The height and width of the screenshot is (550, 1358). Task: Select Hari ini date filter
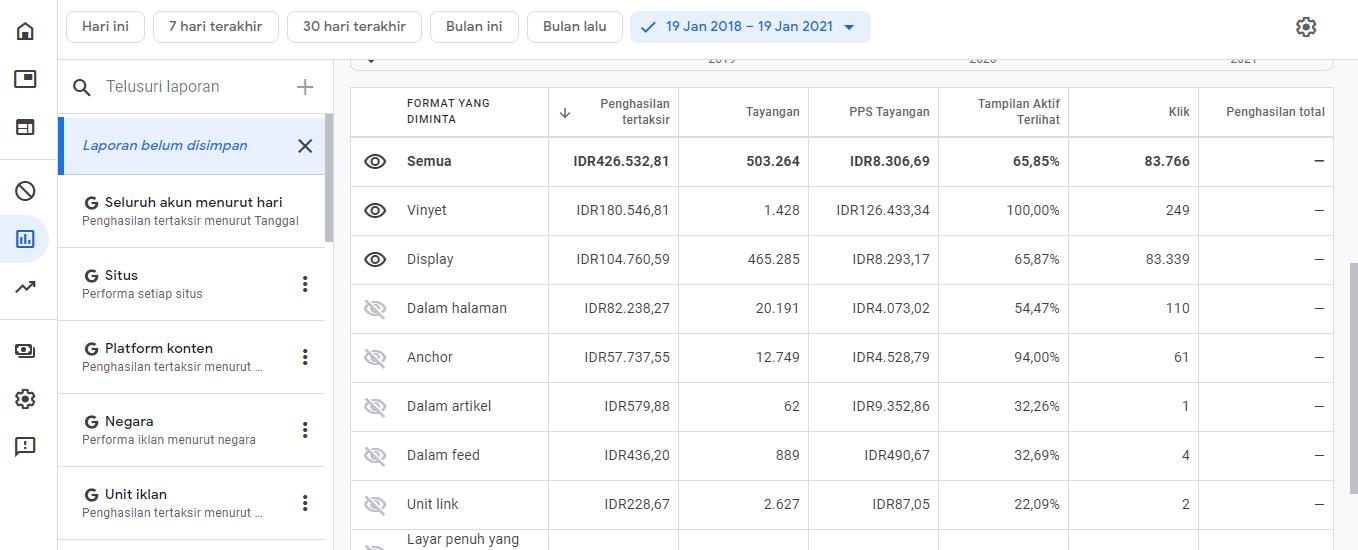pos(105,27)
